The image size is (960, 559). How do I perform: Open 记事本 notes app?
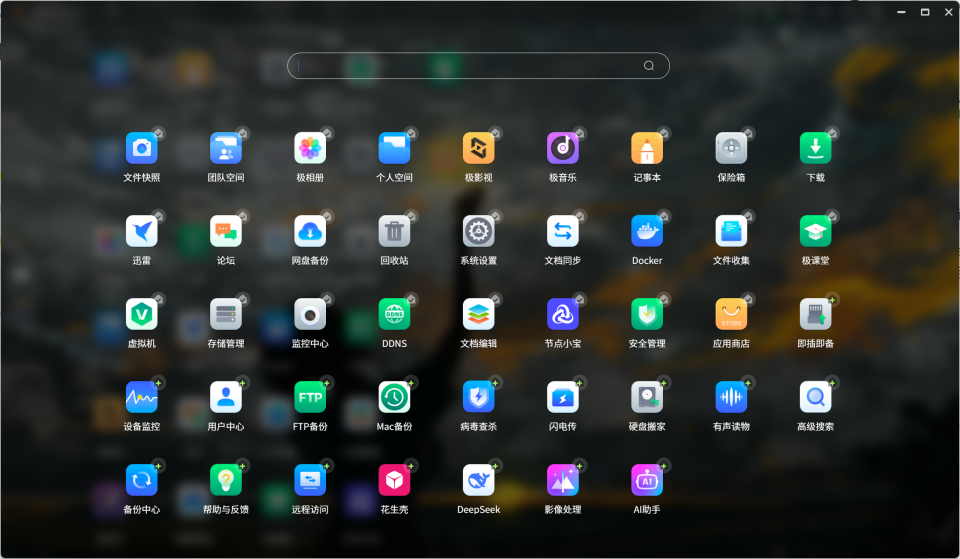647,148
